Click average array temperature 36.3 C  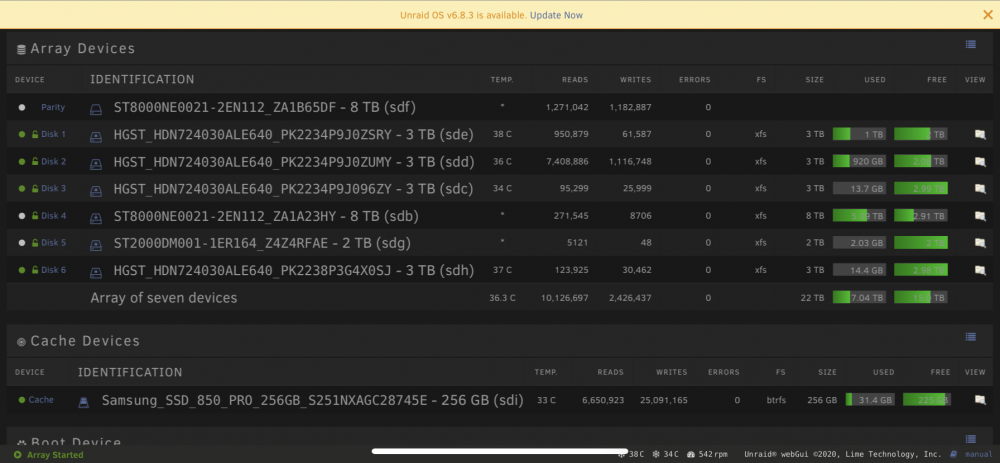[x=502, y=298]
